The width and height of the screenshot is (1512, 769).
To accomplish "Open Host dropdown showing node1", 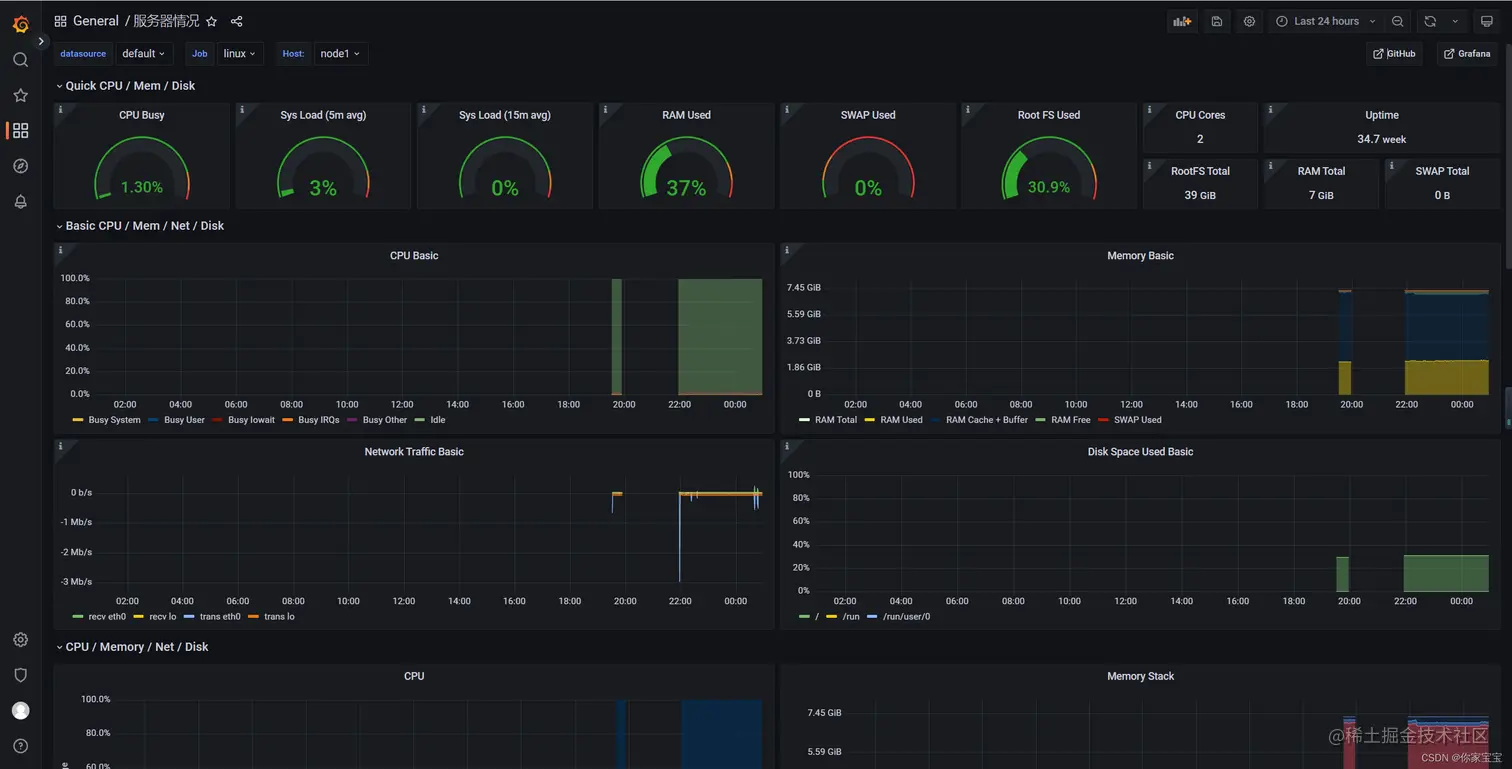I will pyautogui.click(x=340, y=54).
